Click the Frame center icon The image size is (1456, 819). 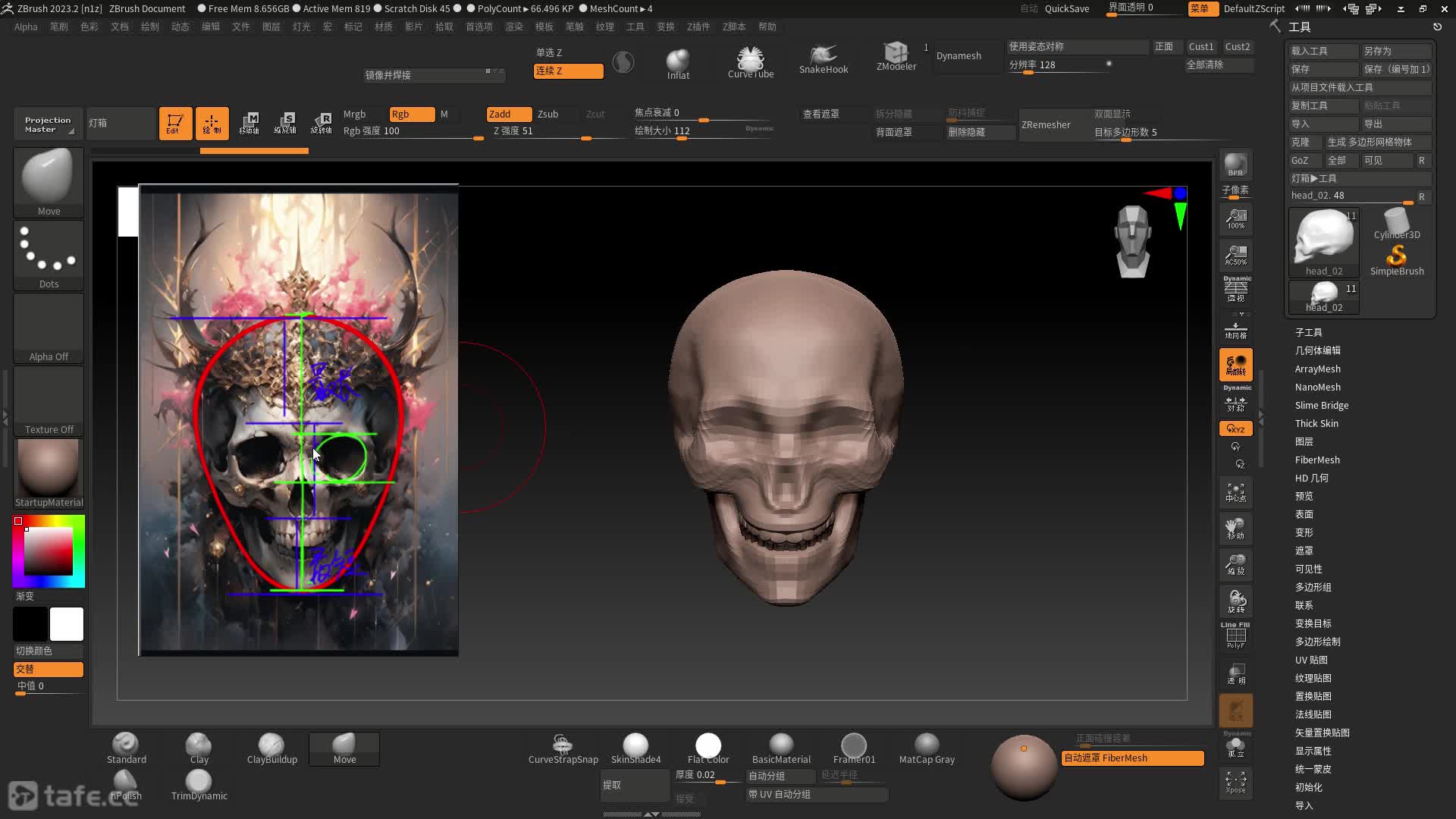point(1236,494)
